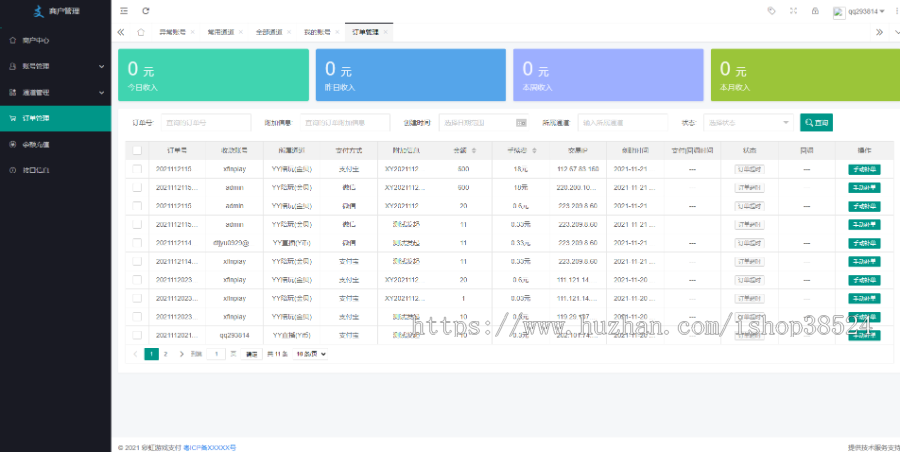Click the page number jump input
Viewport: 900px width, 452px height.
216,354
